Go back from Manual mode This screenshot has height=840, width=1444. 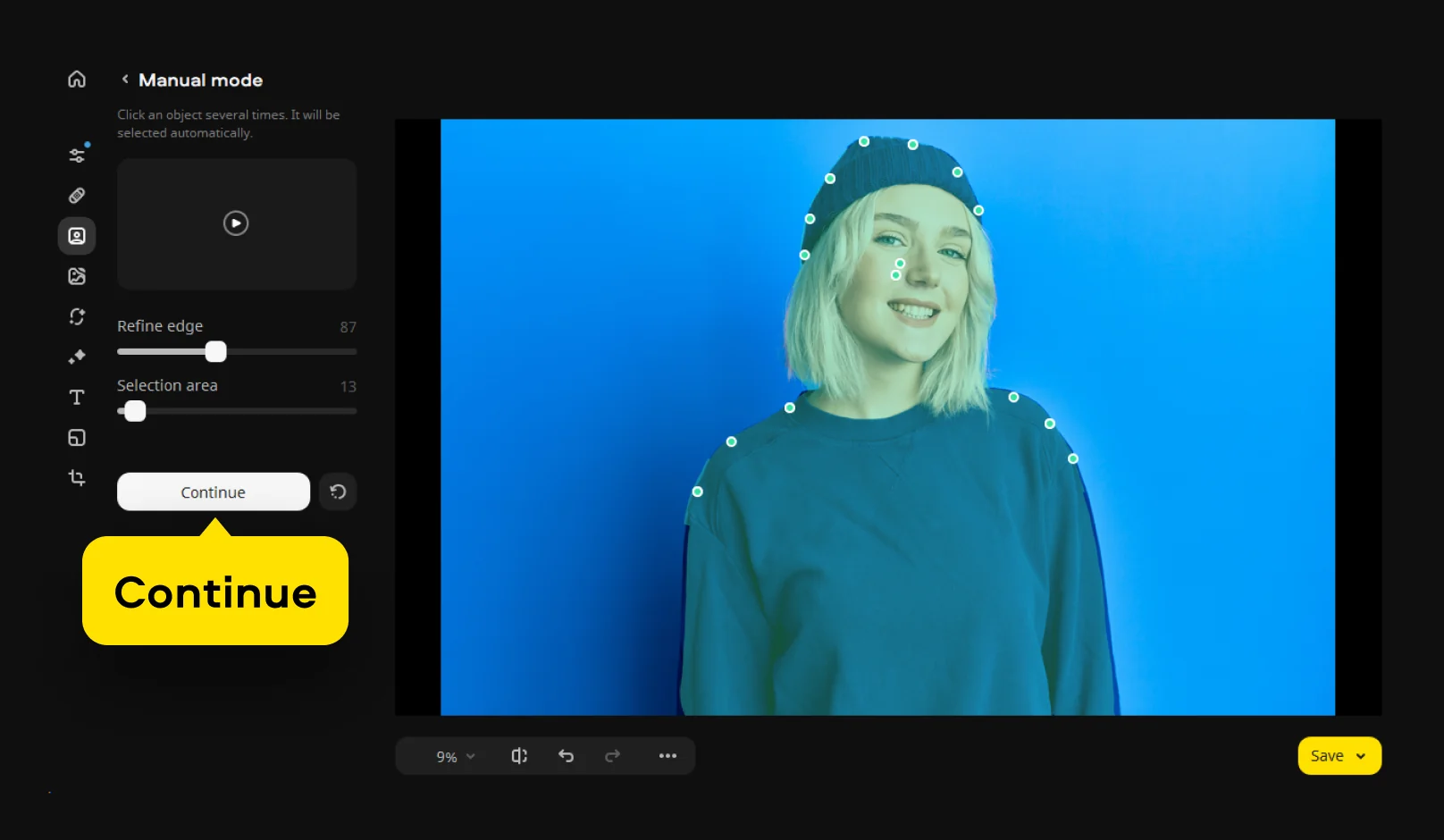click(x=125, y=80)
